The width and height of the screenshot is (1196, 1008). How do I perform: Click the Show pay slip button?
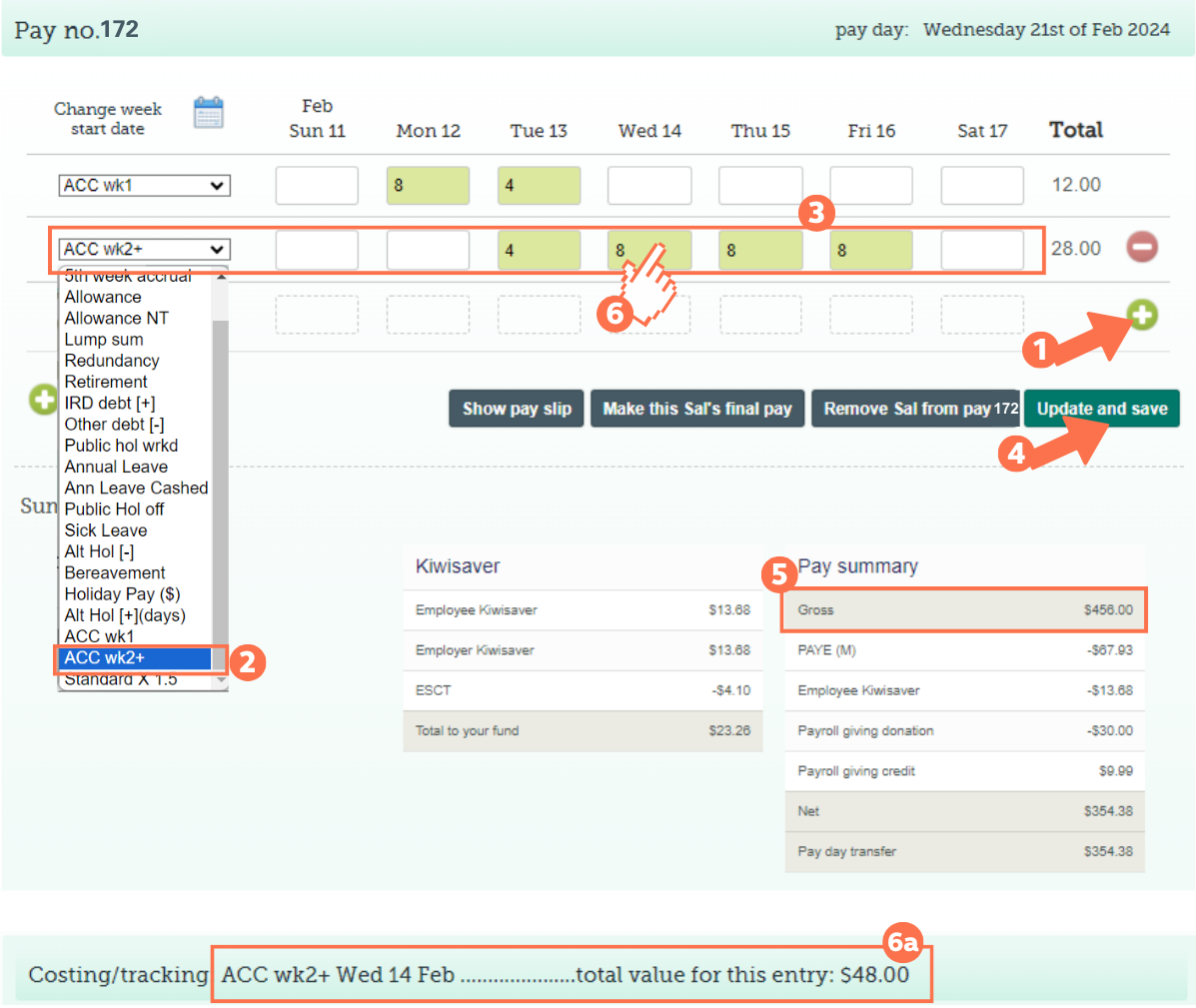point(517,409)
